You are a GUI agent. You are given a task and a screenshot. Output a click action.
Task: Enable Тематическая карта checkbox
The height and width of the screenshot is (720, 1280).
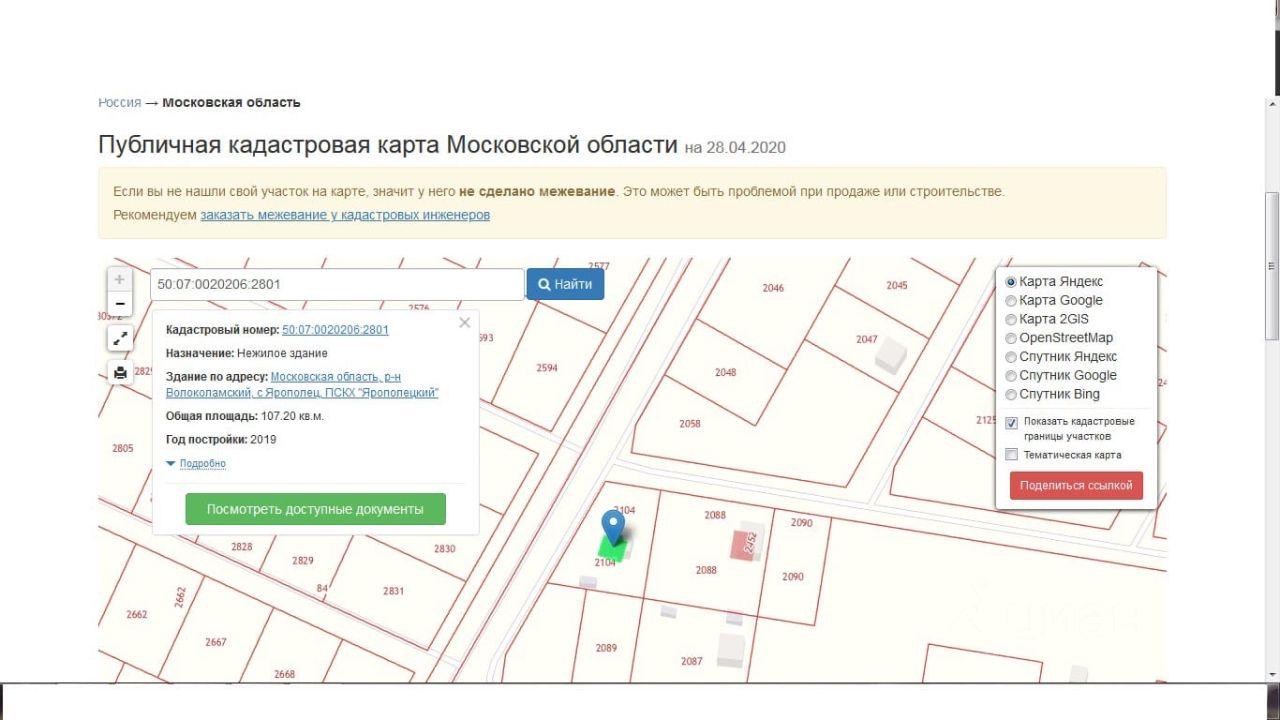click(x=1011, y=455)
